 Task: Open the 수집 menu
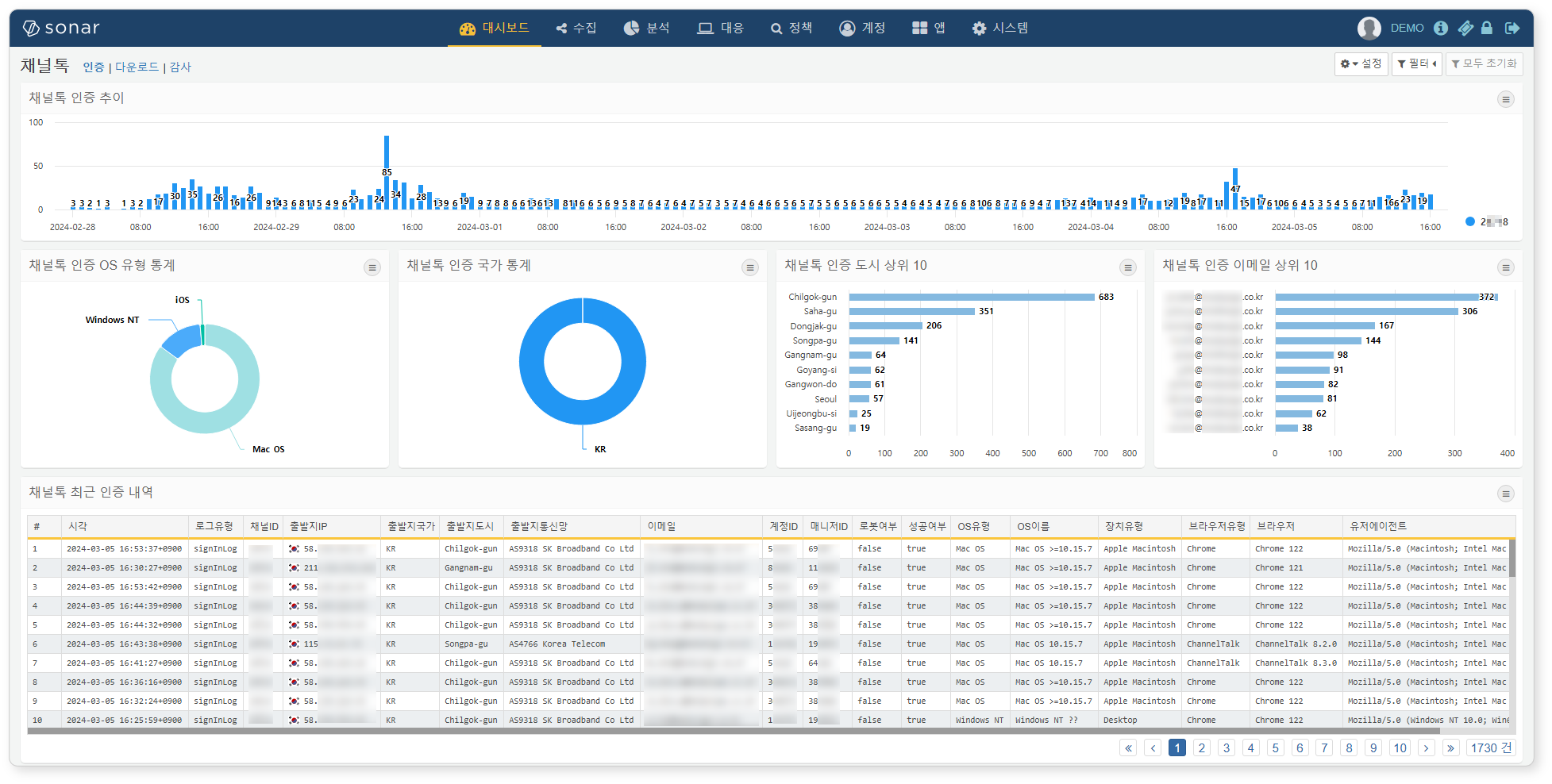(576, 28)
